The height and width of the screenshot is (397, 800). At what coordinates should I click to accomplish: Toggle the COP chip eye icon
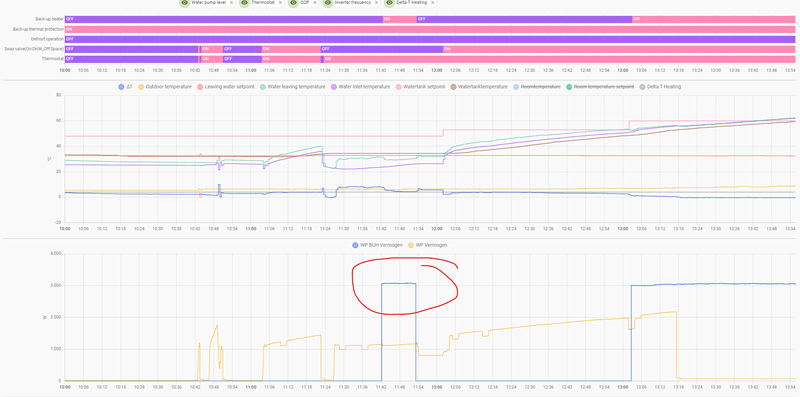click(x=293, y=3)
